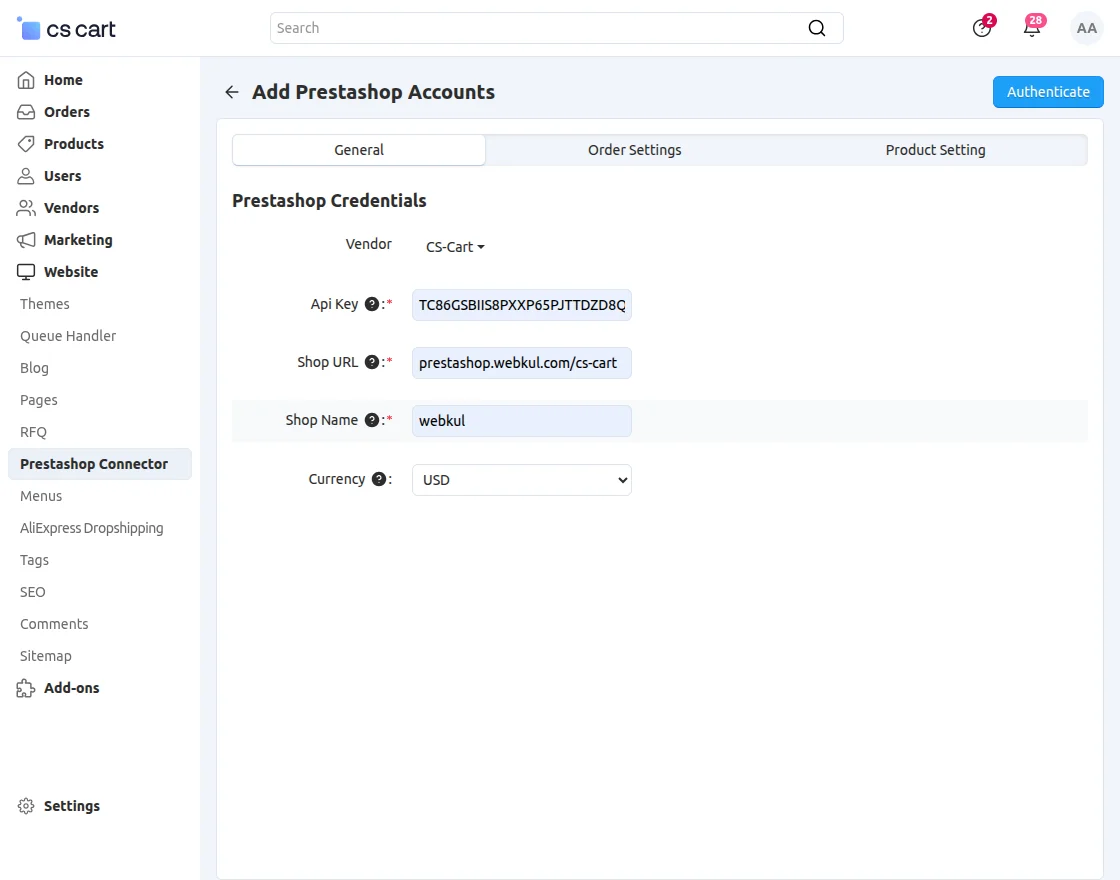The width and height of the screenshot is (1120, 880).
Task: Click the Currency help tooltip icon
Action: [x=379, y=479]
